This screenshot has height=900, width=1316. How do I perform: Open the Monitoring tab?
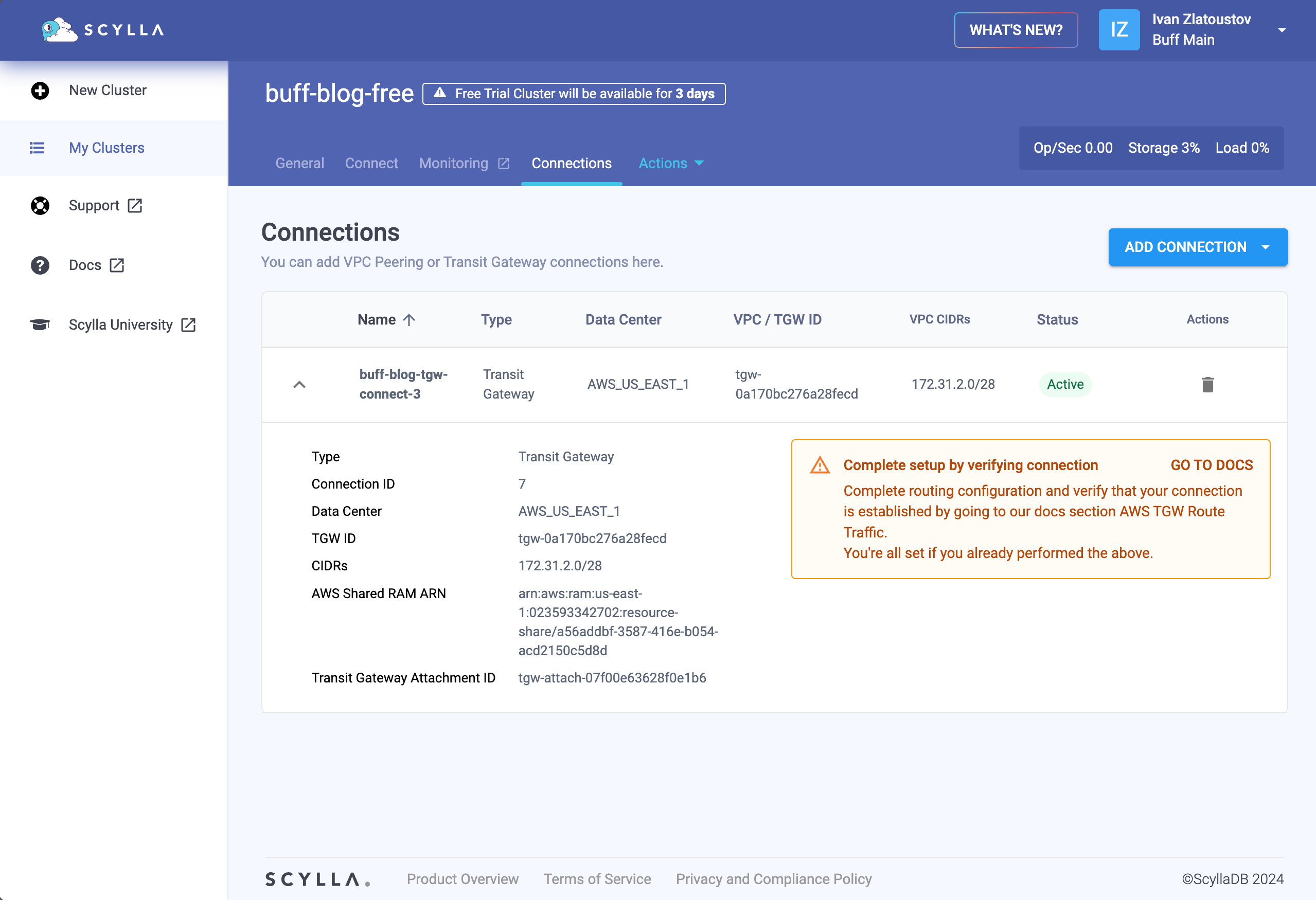pos(465,164)
